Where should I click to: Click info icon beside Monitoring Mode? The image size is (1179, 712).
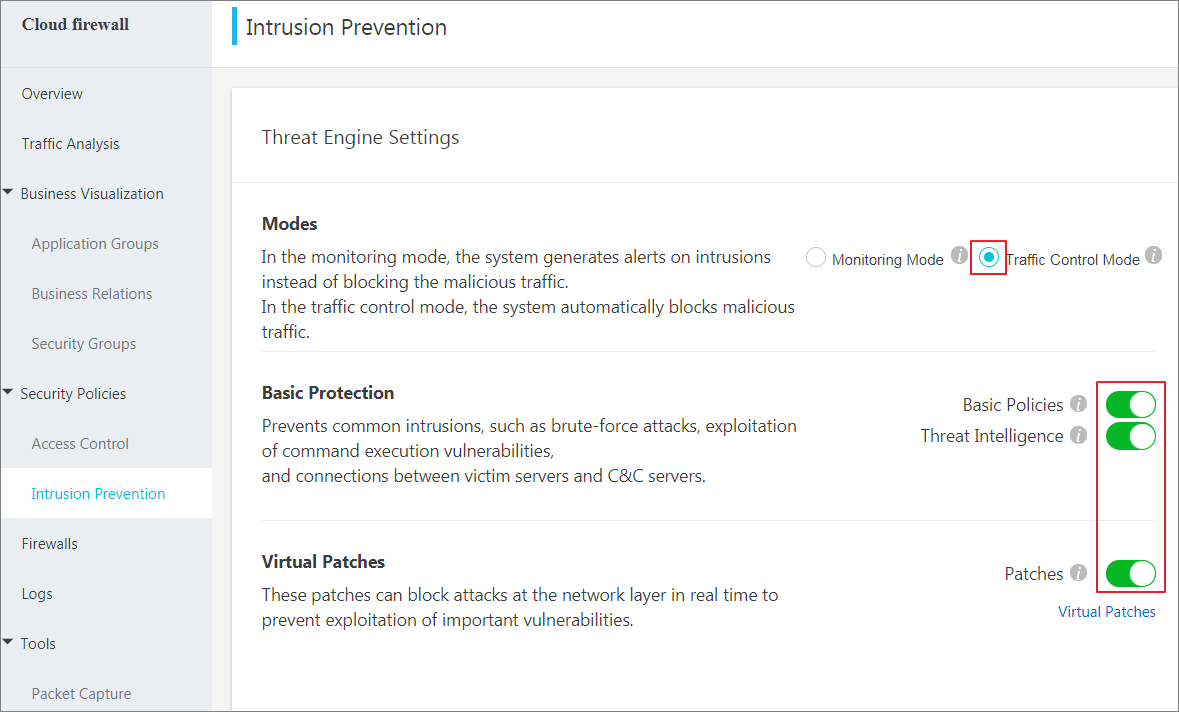[x=959, y=255]
